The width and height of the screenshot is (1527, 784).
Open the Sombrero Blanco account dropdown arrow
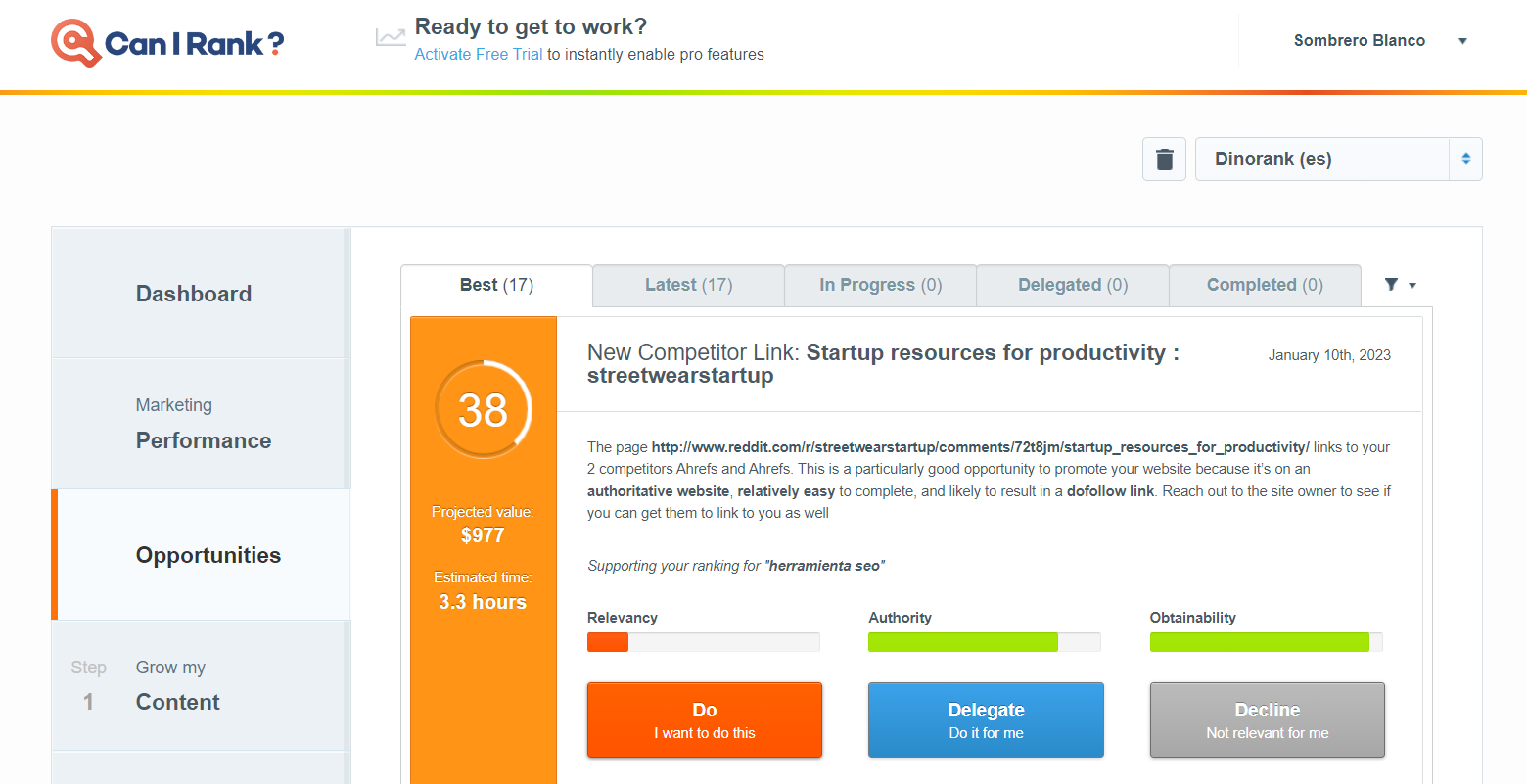click(x=1462, y=41)
